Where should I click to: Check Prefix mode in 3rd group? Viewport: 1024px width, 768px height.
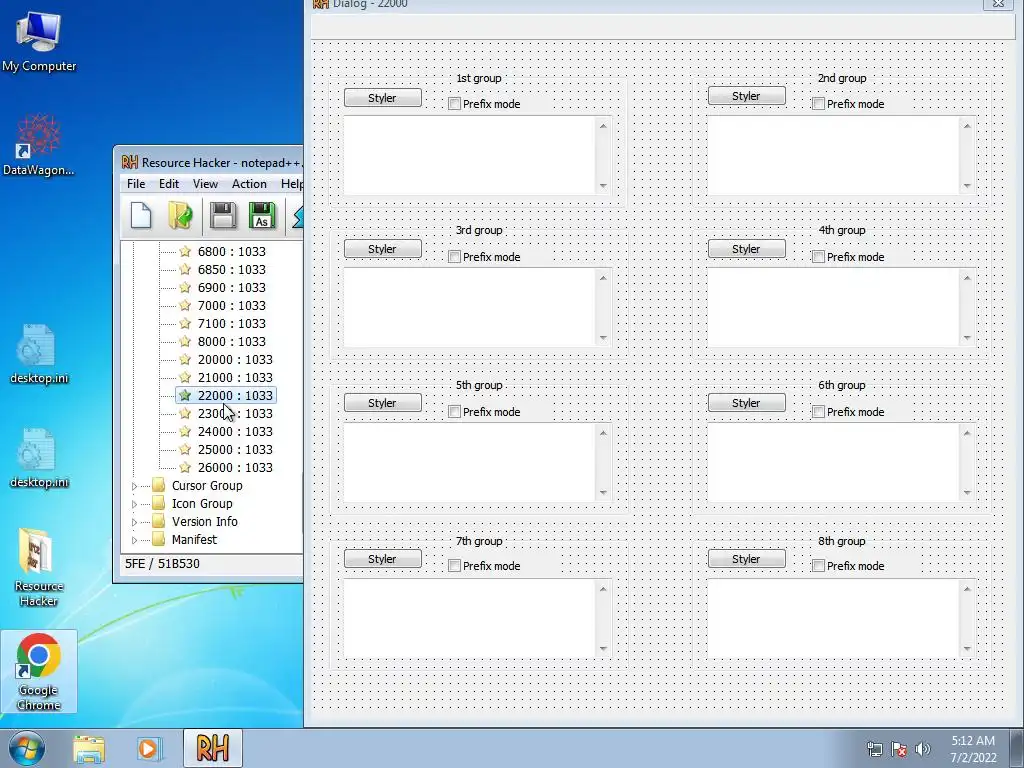pos(455,257)
